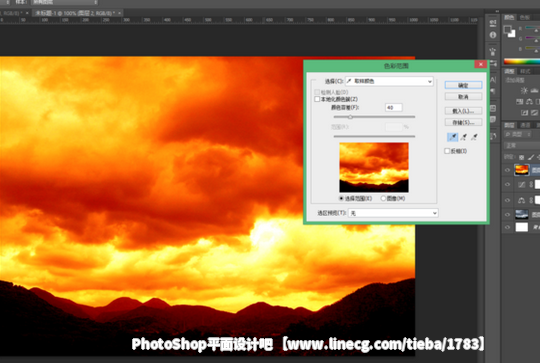Click the lock image pixels brush icon
Screen dimensions: 540x363
click(531, 157)
